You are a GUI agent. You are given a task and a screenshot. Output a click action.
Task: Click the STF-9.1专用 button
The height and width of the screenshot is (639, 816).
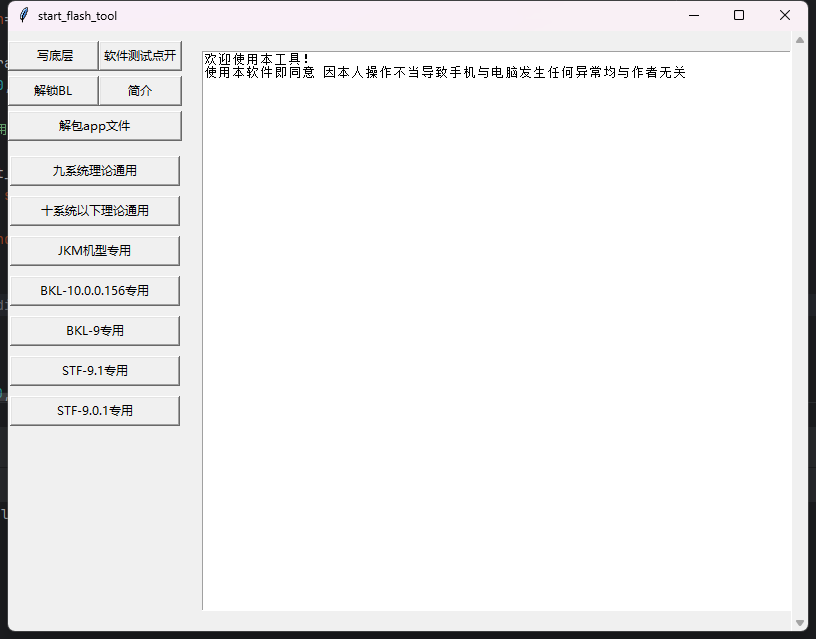click(95, 370)
